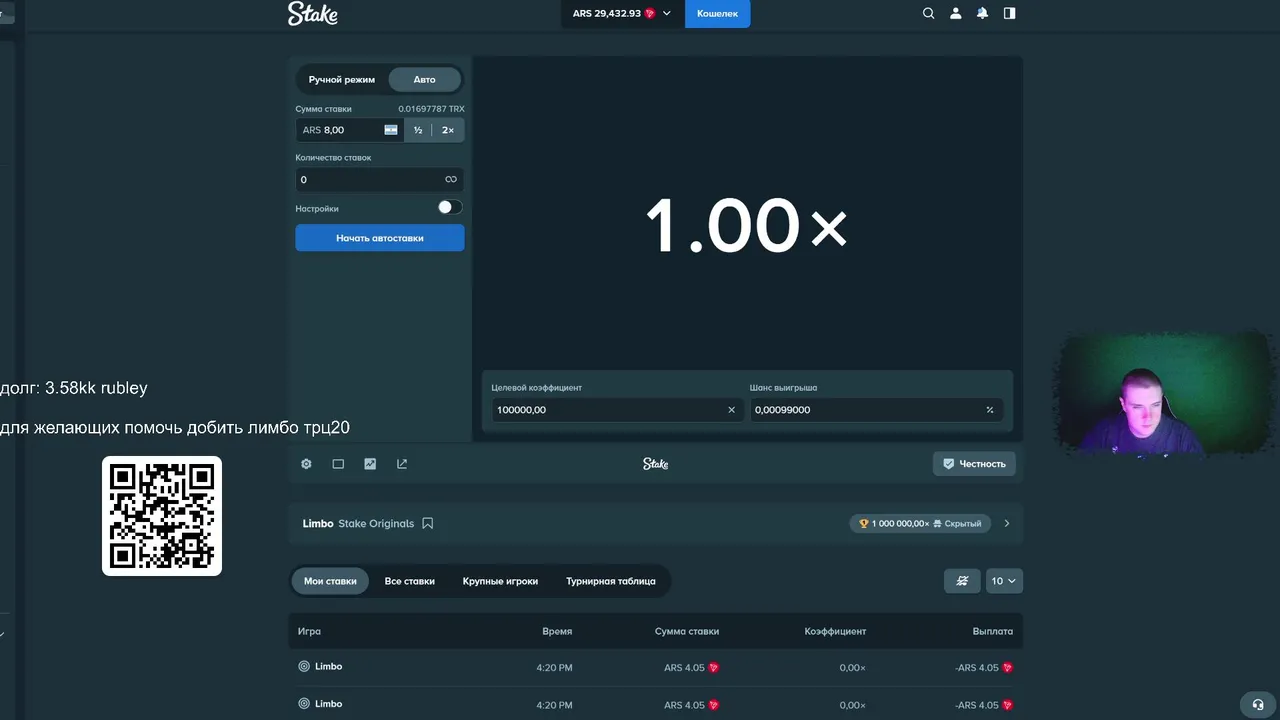Viewport: 1280px width, 720px height.
Task: Click the Выплата column header
Action: click(x=993, y=632)
